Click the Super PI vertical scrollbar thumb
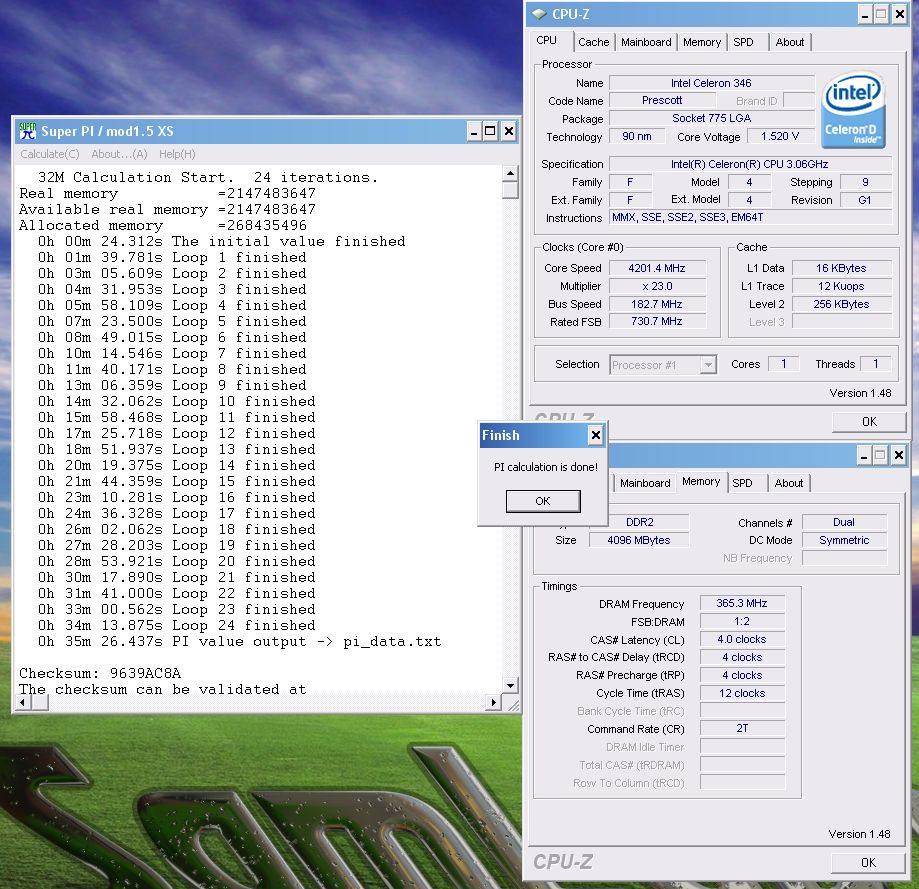The height and width of the screenshot is (889, 919). click(510, 190)
